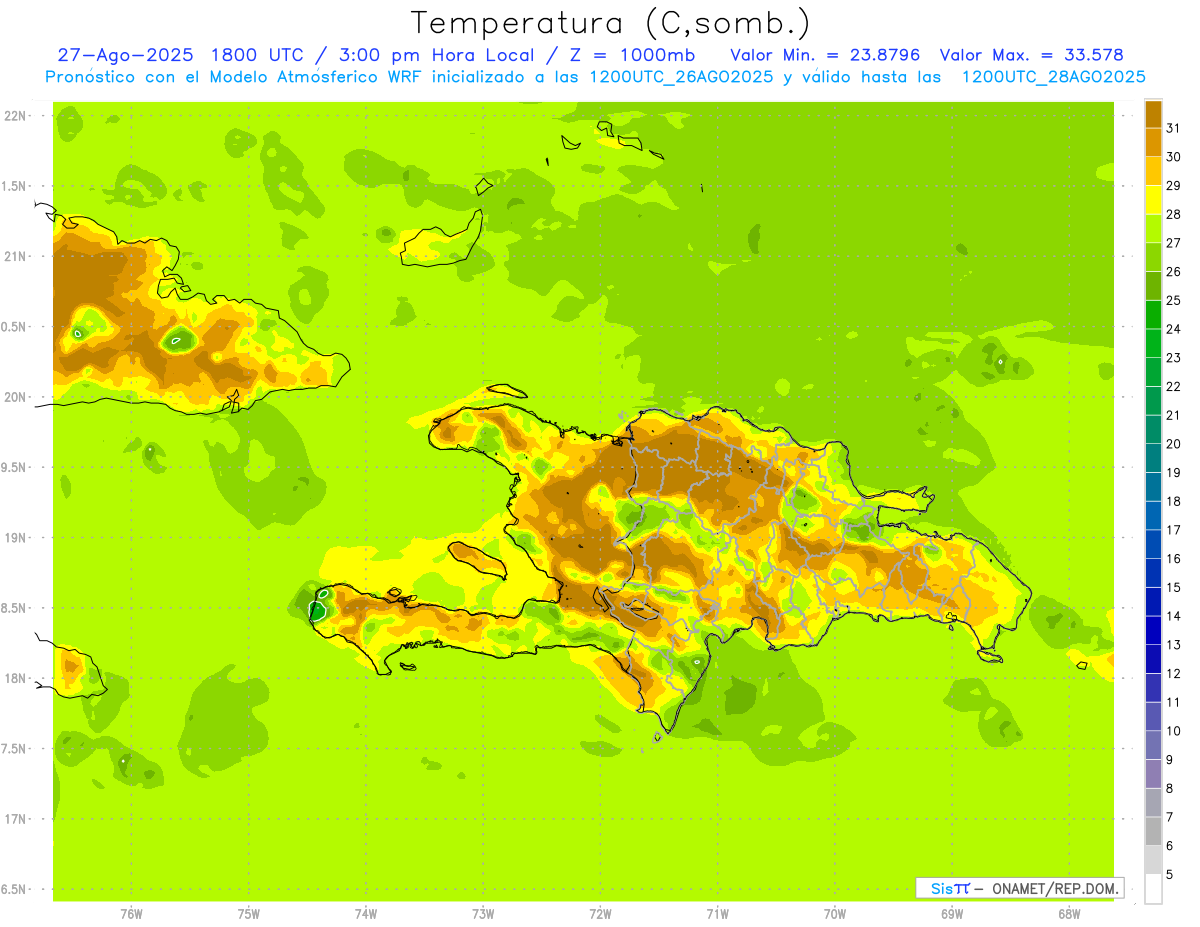The image size is (1200, 927).
Task: Click the "68W" longitude label
Action: tap(1069, 914)
